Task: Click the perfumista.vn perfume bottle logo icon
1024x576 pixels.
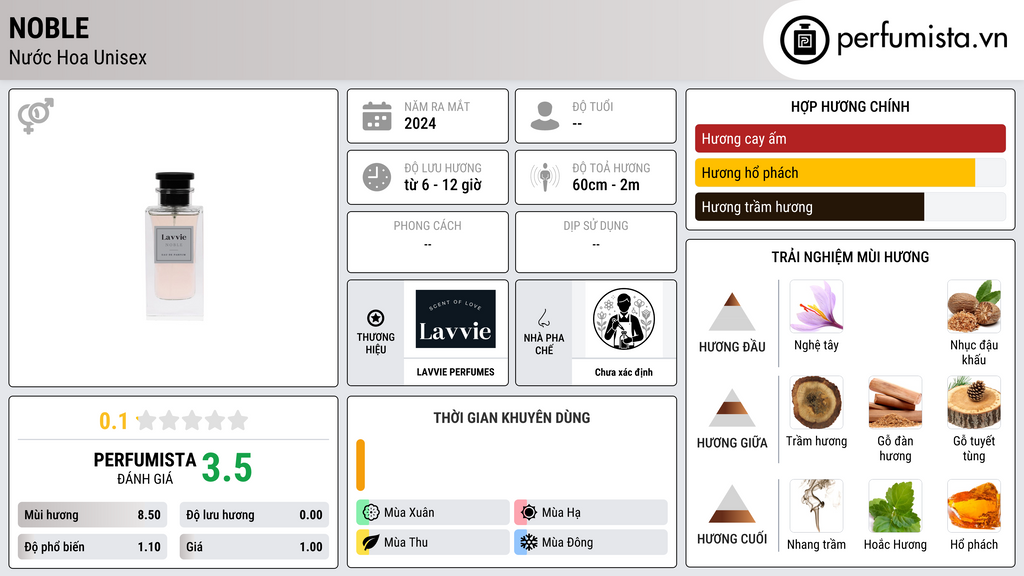Action: (804, 40)
